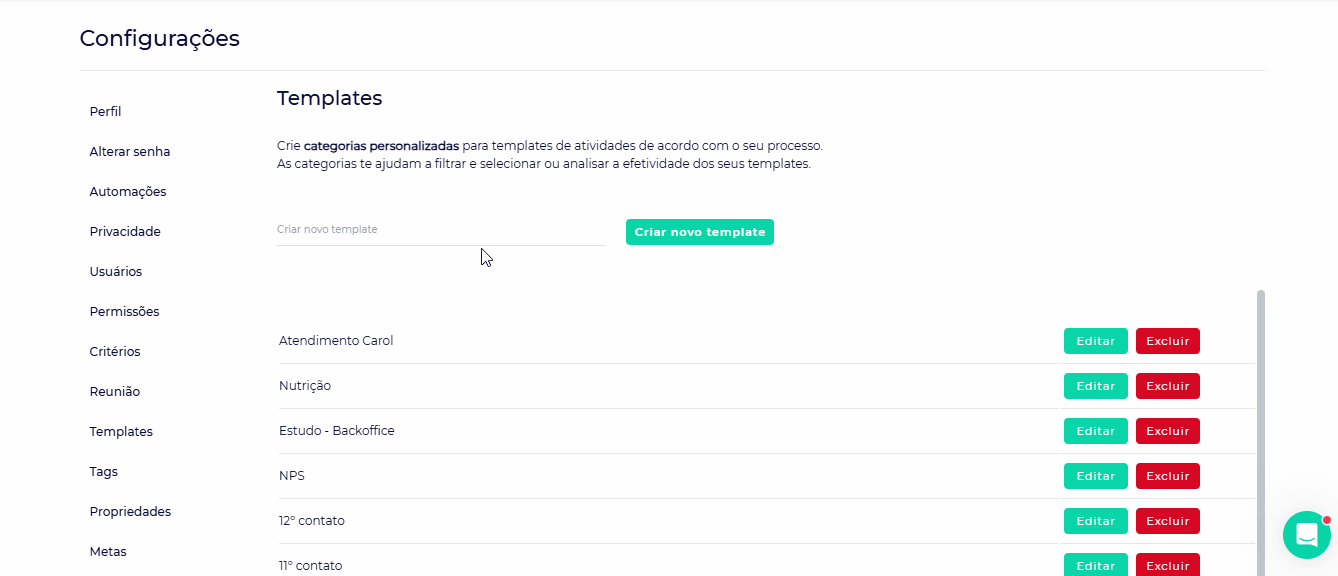Open the chat support widget icon
This screenshot has height=576, width=1338.
coord(1306,535)
